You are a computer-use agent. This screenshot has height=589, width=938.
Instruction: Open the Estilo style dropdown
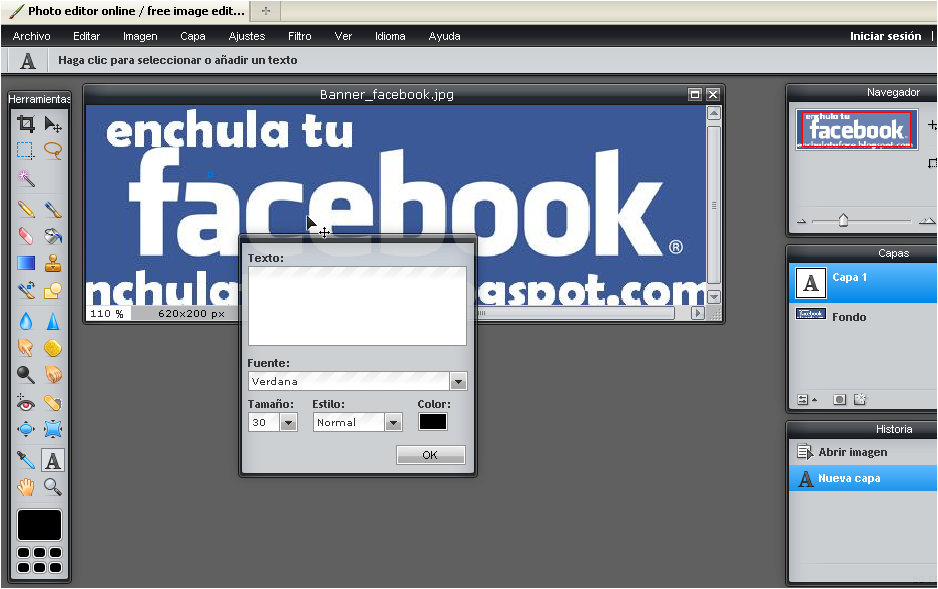[393, 423]
